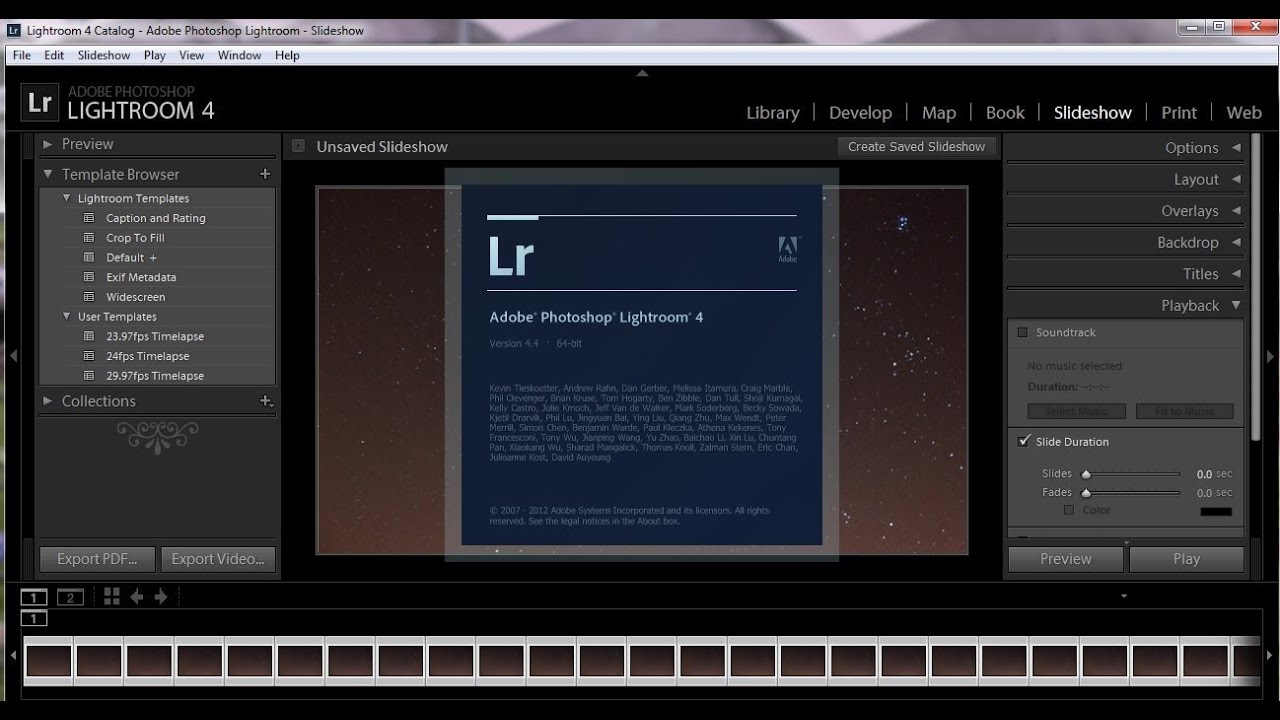Screen dimensions: 1280x720
Task: Open the Window menu
Action: click(240, 55)
